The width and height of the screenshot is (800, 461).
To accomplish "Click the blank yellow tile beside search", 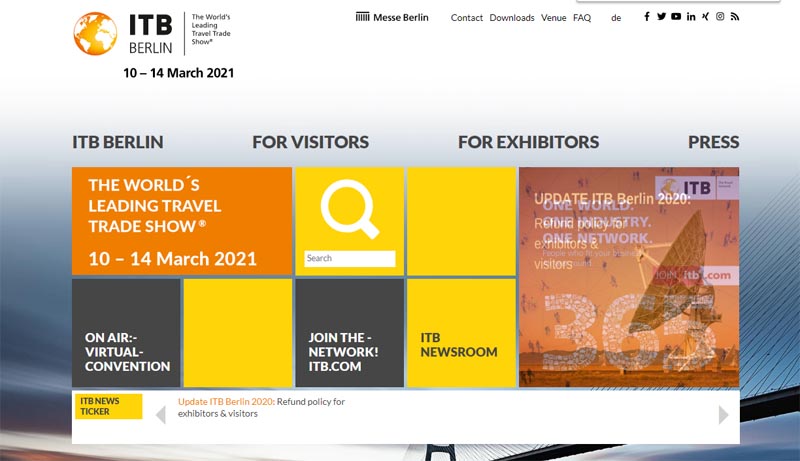I will pyautogui.click(x=461, y=221).
